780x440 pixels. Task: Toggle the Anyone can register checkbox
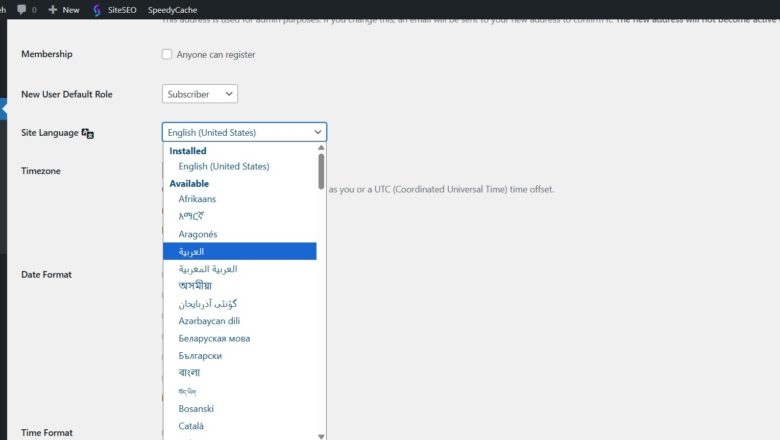[167, 54]
